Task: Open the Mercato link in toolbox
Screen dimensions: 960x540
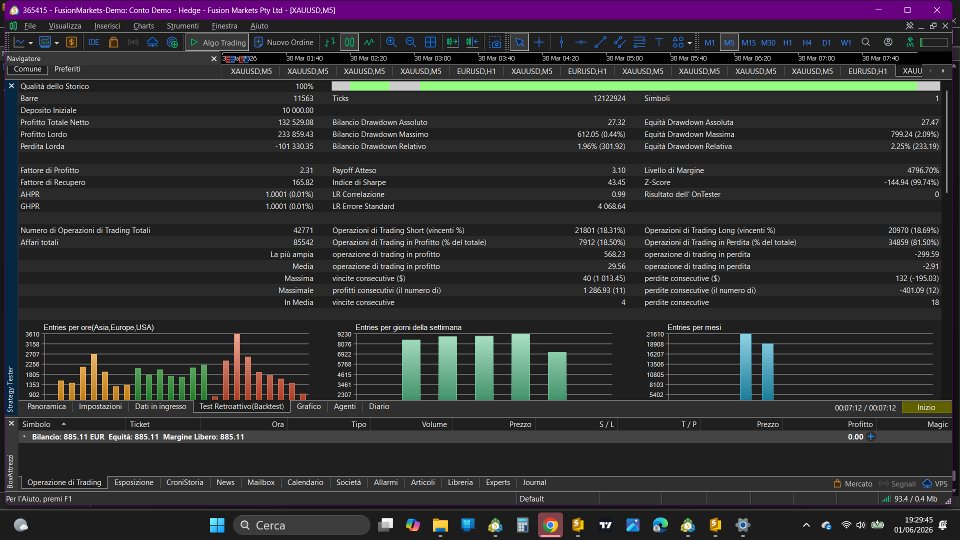Action: [852, 483]
